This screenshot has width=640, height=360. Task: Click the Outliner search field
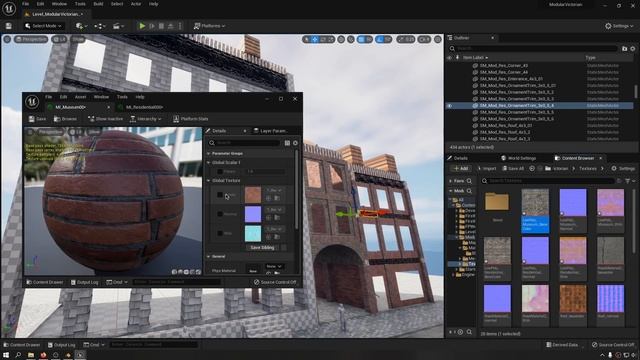pyautogui.click(x=533, y=48)
